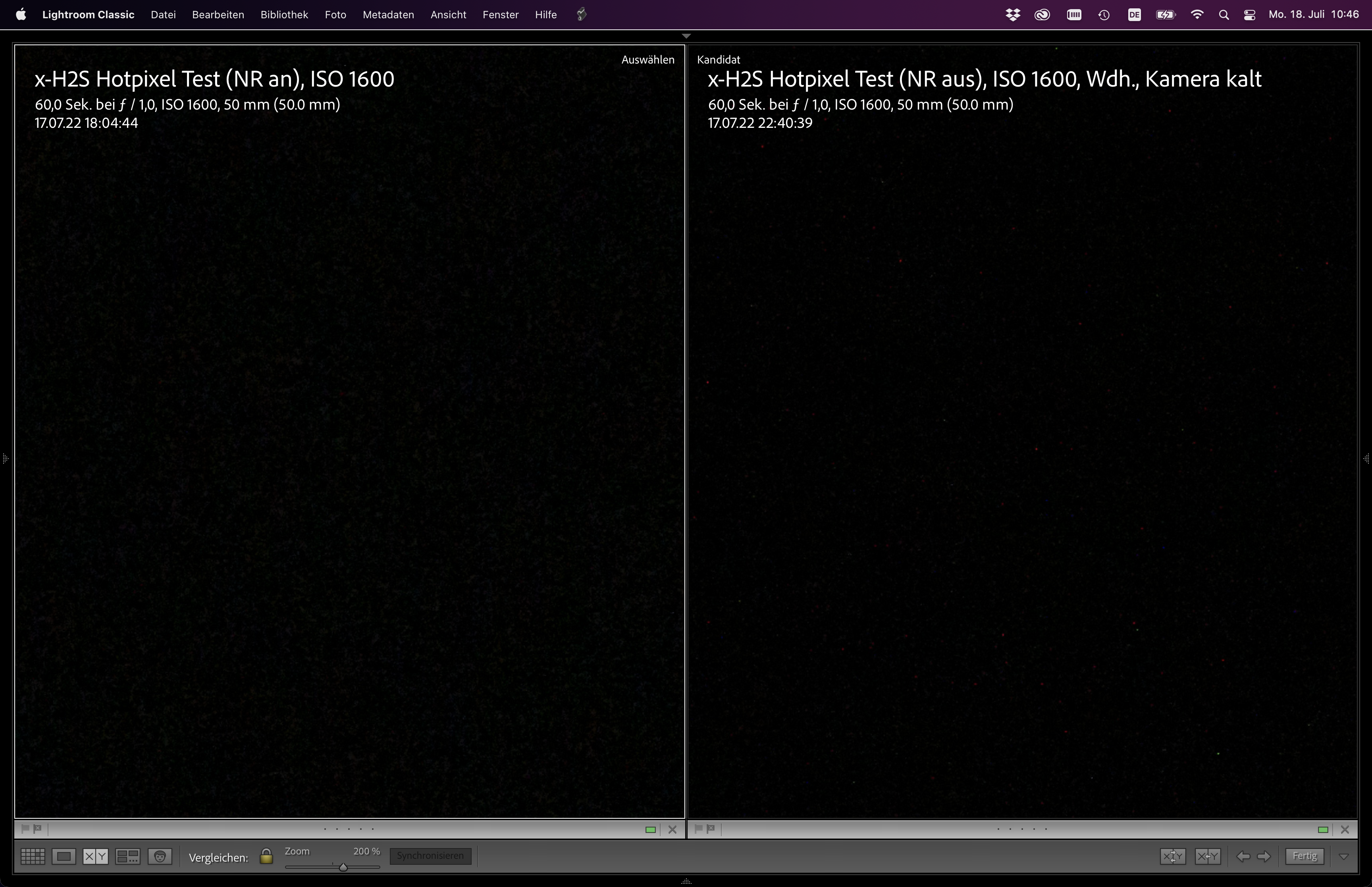Image resolution: width=1372 pixels, height=887 pixels.
Task: Click the Zoom slider handle
Action: (x=343, y=867)
